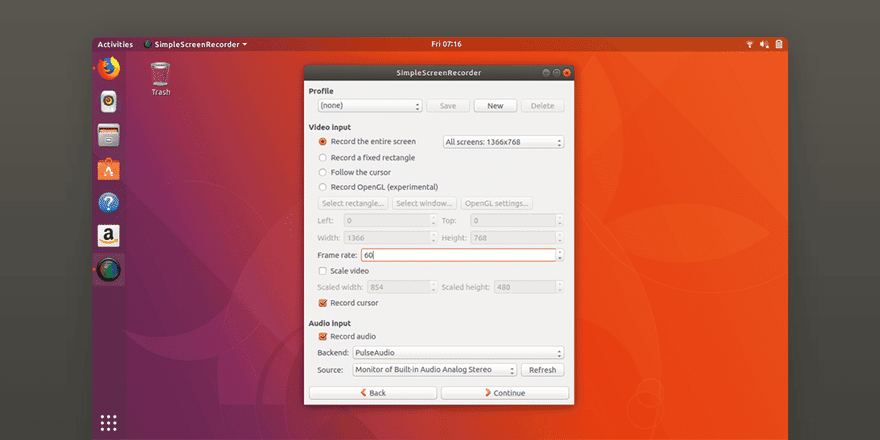Click the SimpleScreenRecorder dock icon
The height and width of the screenshot is (440, 880).
109,270
